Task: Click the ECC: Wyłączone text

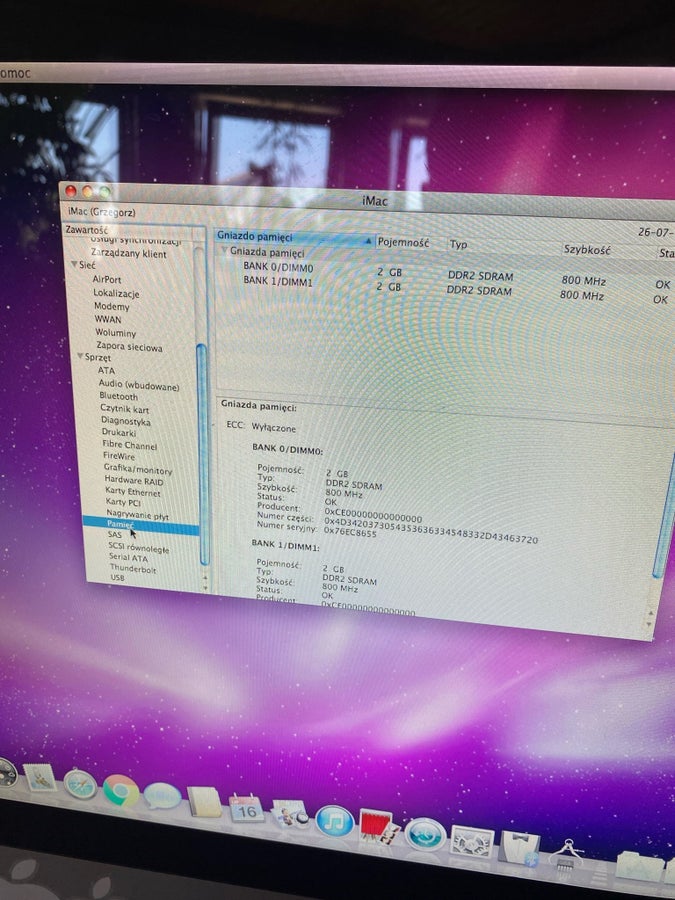Action: pos(261,427)
